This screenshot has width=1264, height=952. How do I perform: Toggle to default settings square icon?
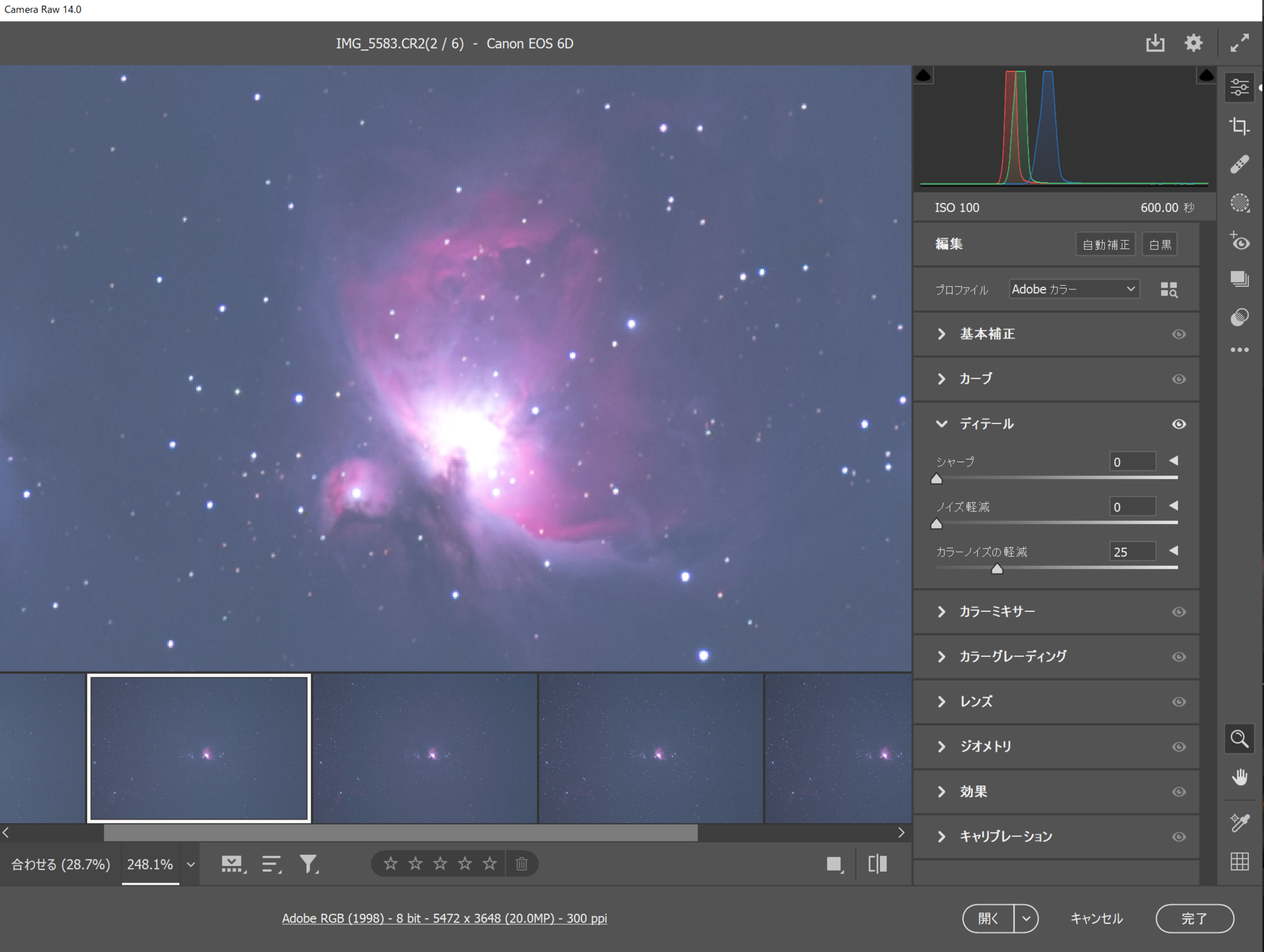click(x=834, y=864)
